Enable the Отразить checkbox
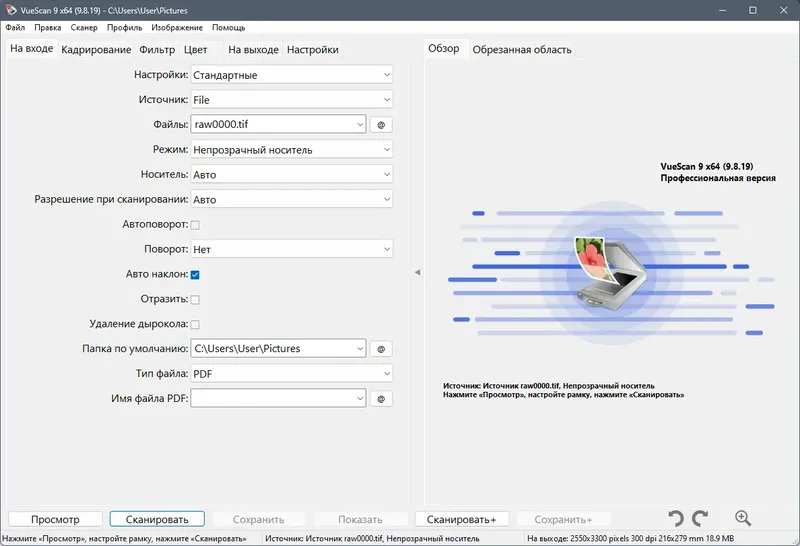 click(195, 300)
